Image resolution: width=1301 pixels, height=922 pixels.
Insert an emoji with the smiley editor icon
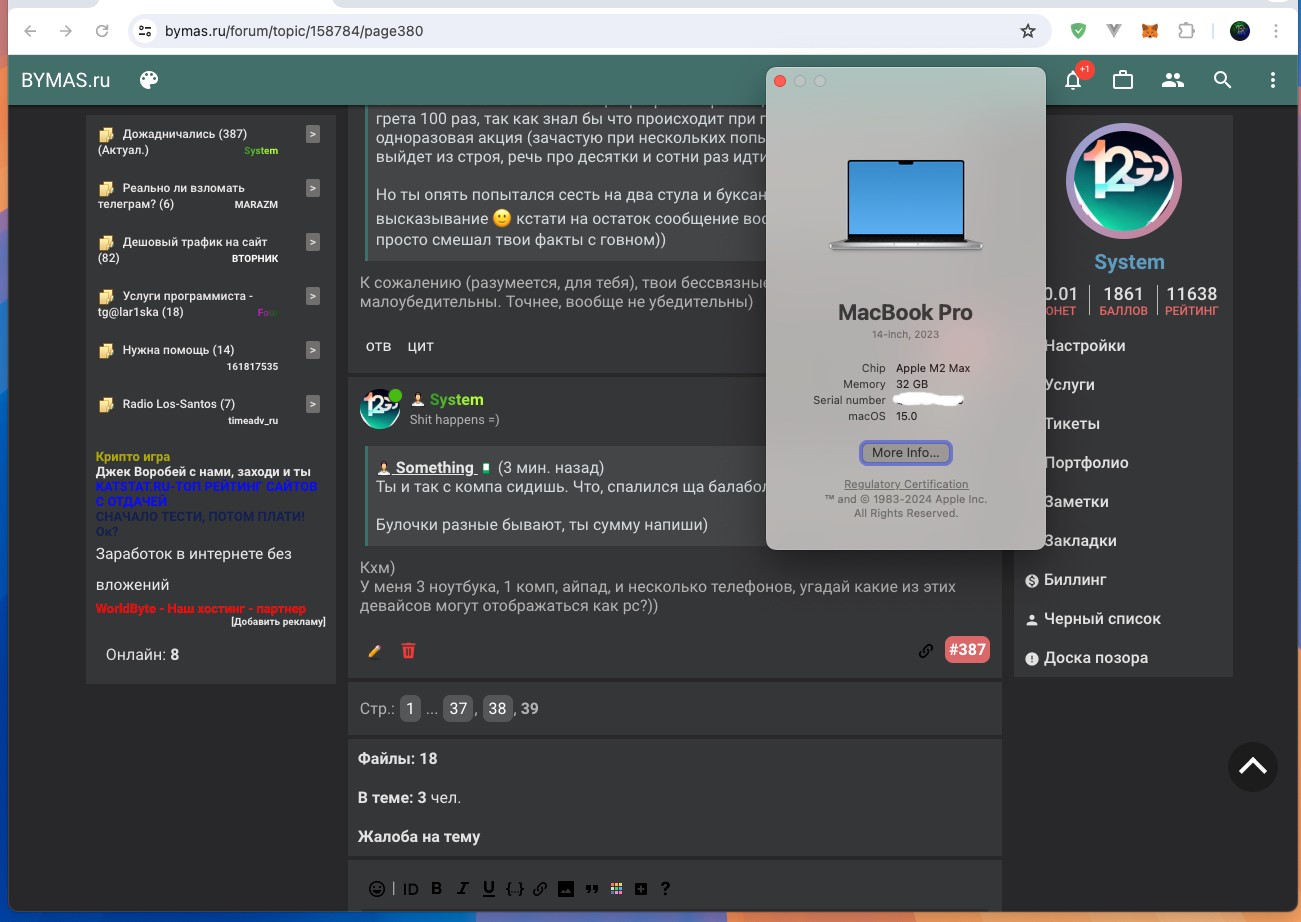click(x=377, y=888)
